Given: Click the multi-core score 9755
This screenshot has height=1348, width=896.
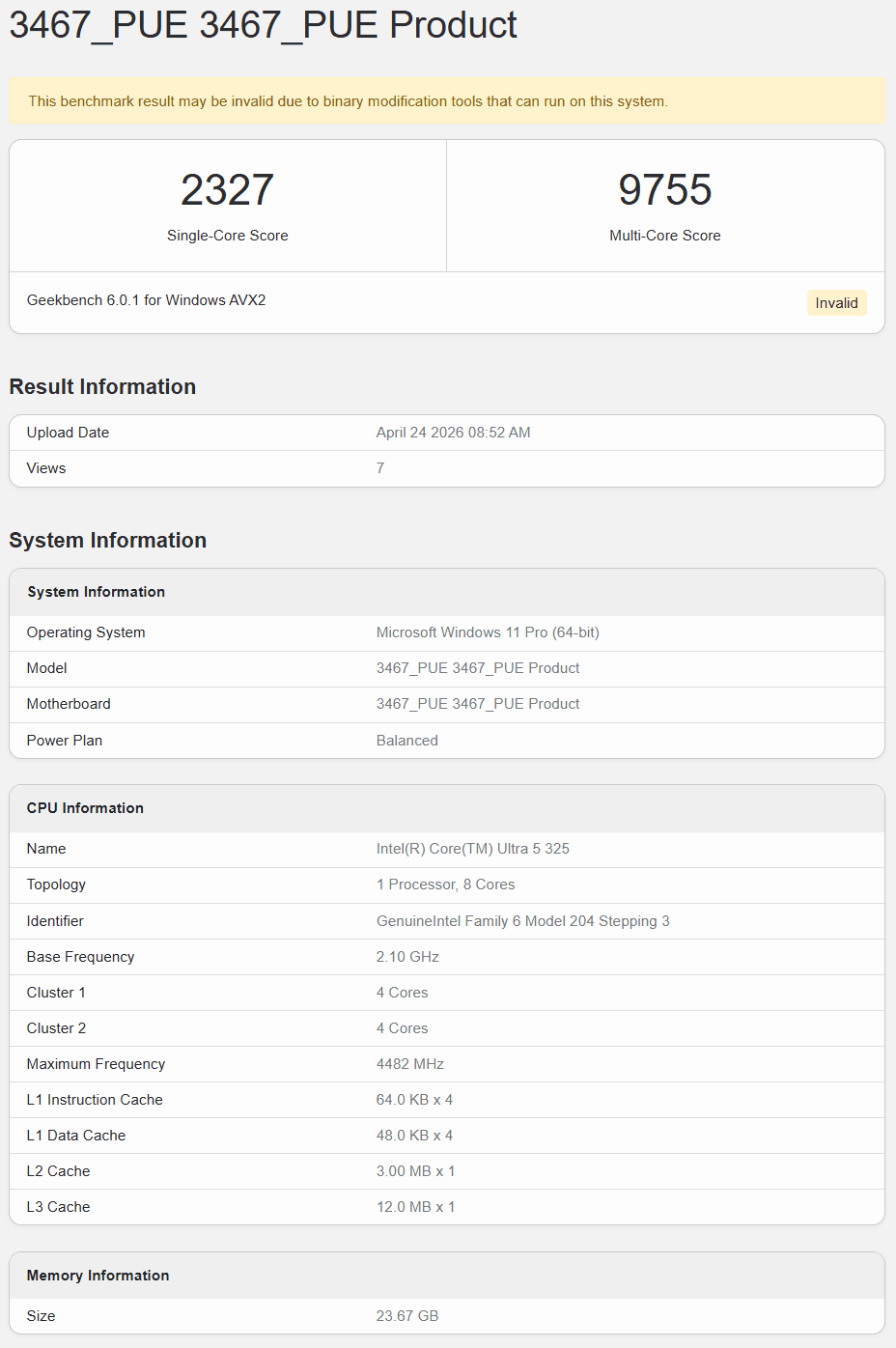Looking at the screenshot, I should coord(664,190).
